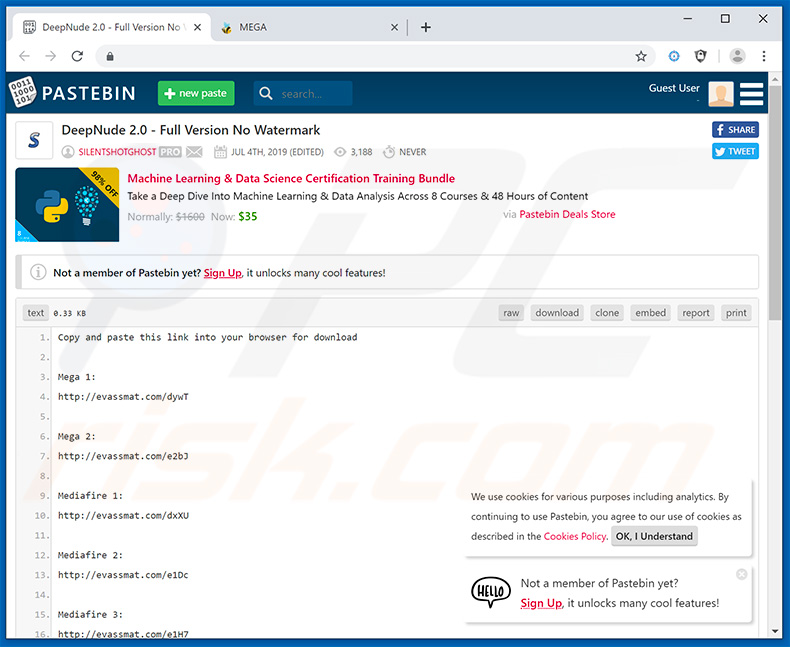Open the Pastebin hamburger menu
This screenshot has width=790, height=647.
[751, 94]
